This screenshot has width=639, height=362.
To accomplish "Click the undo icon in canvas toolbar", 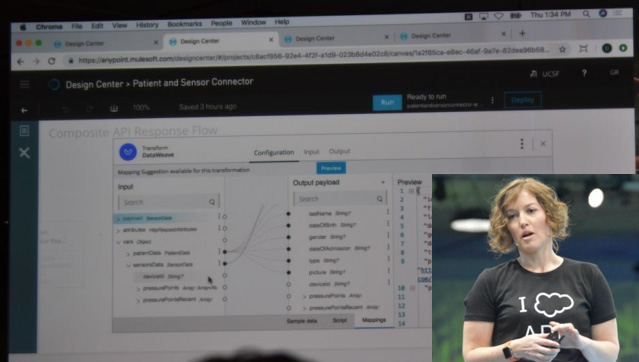I will point(65,109).
